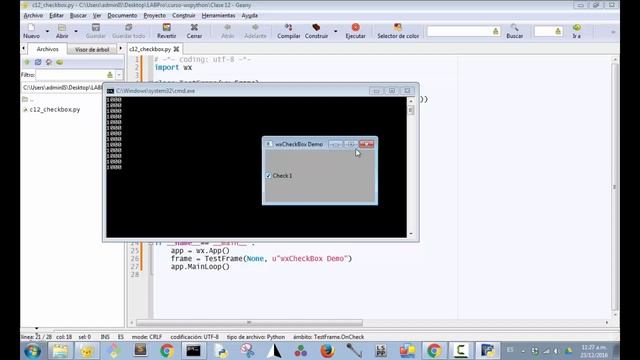This screenshot has width=640, height=360.
Task: Click the Cerrar toolbar icon
Action: point(194,28)
